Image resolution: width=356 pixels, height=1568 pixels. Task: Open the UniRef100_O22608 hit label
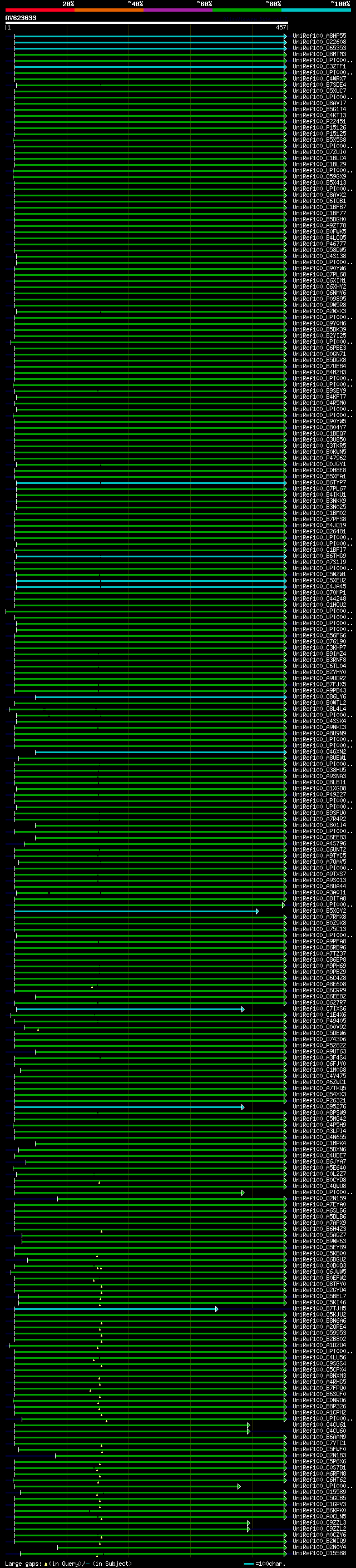[x=319, y=42]
